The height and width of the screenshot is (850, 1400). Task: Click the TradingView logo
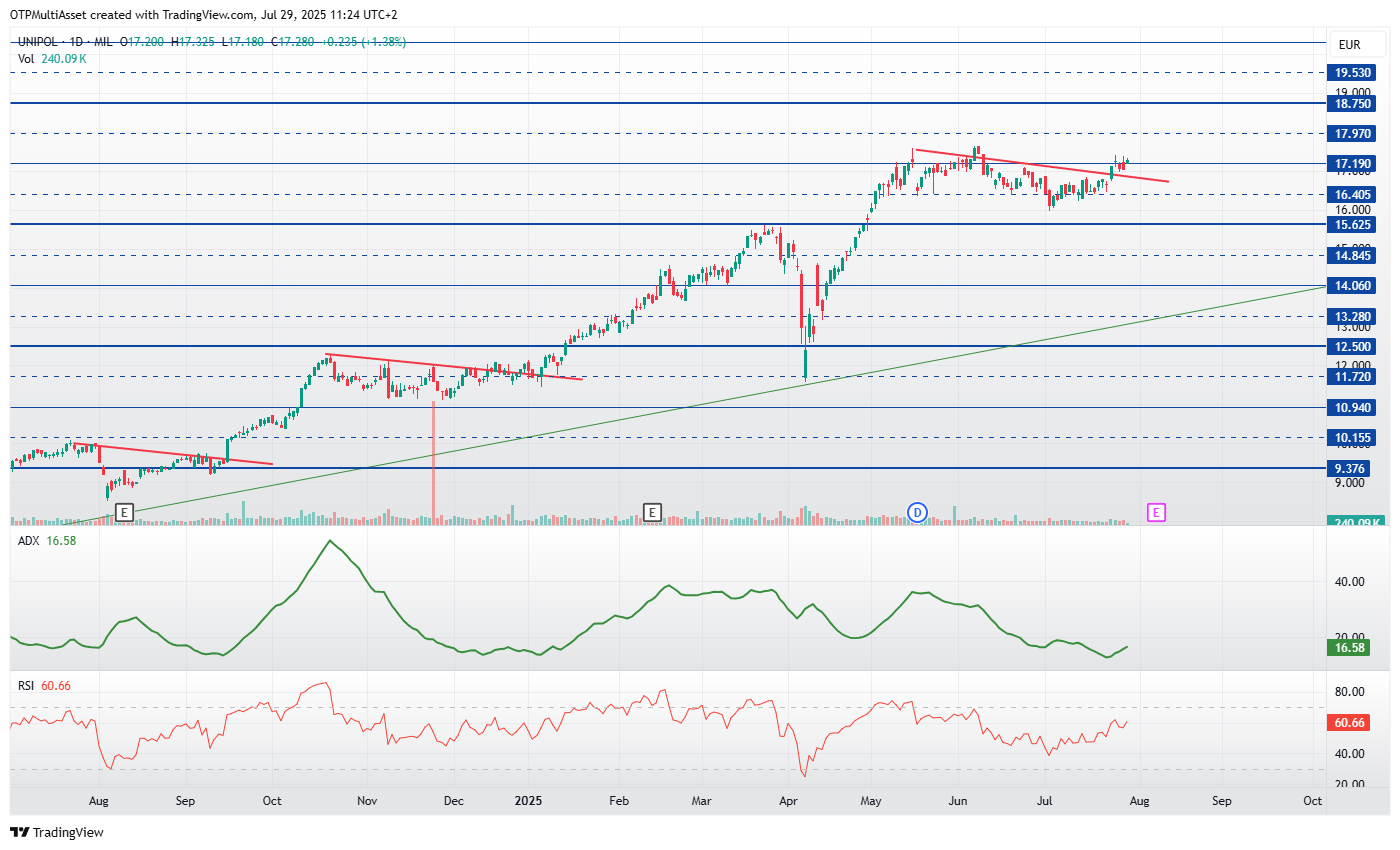(x=57, y=832)
